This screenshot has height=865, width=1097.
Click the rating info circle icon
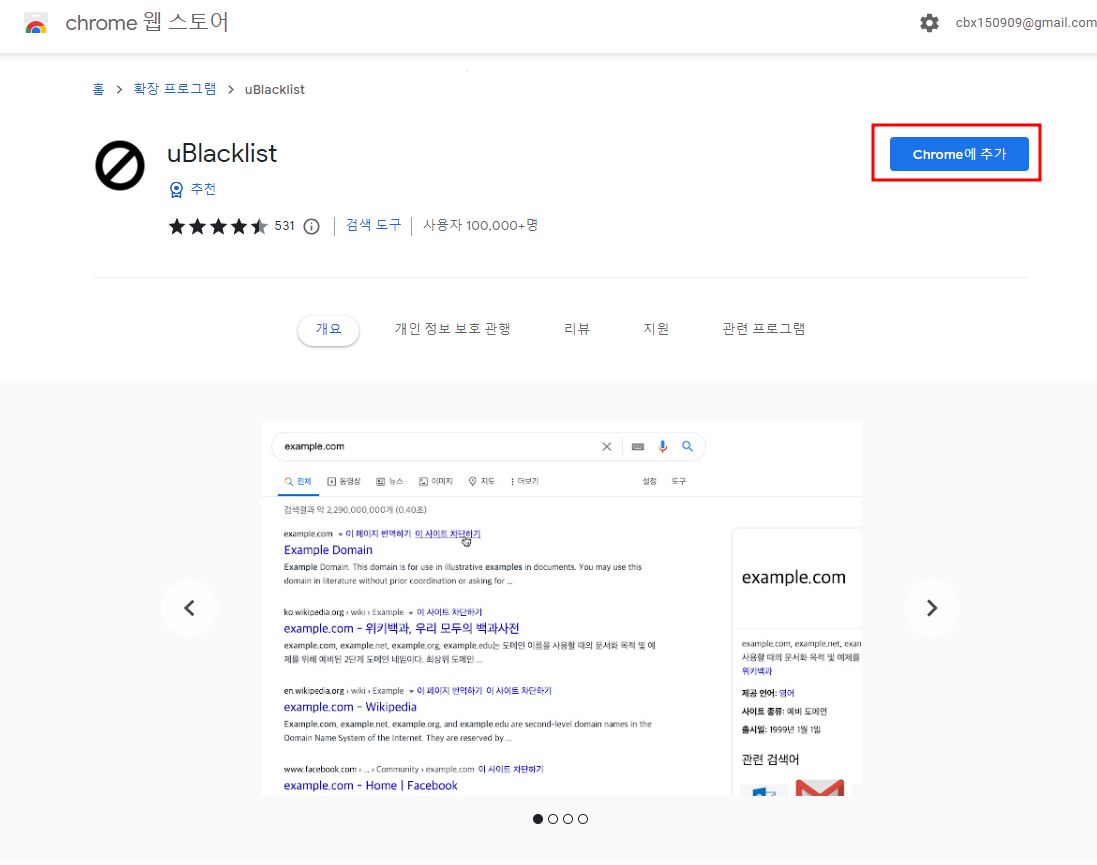[311, 226]
